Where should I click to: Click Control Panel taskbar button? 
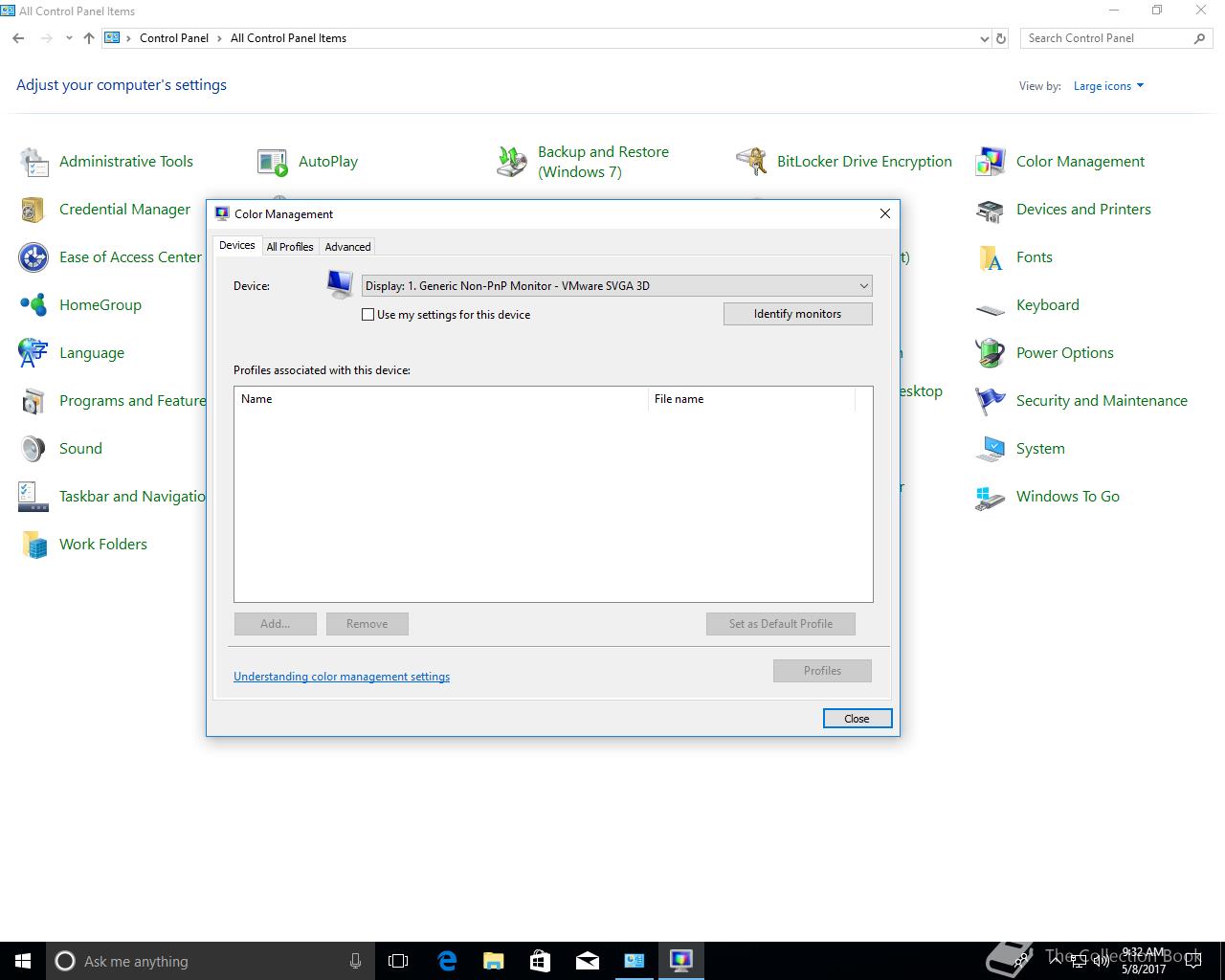point(635,961)
